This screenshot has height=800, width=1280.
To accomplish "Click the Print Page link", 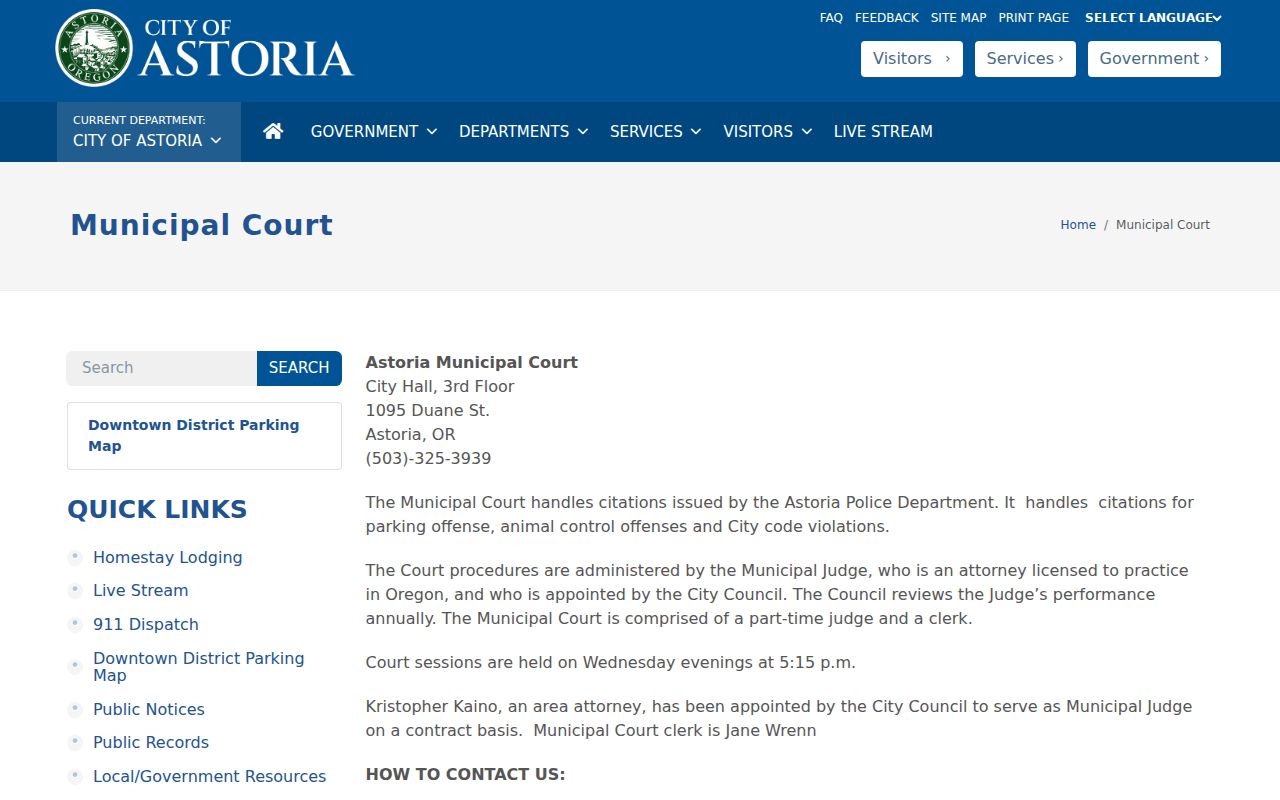I will (x=1034, y=18).
